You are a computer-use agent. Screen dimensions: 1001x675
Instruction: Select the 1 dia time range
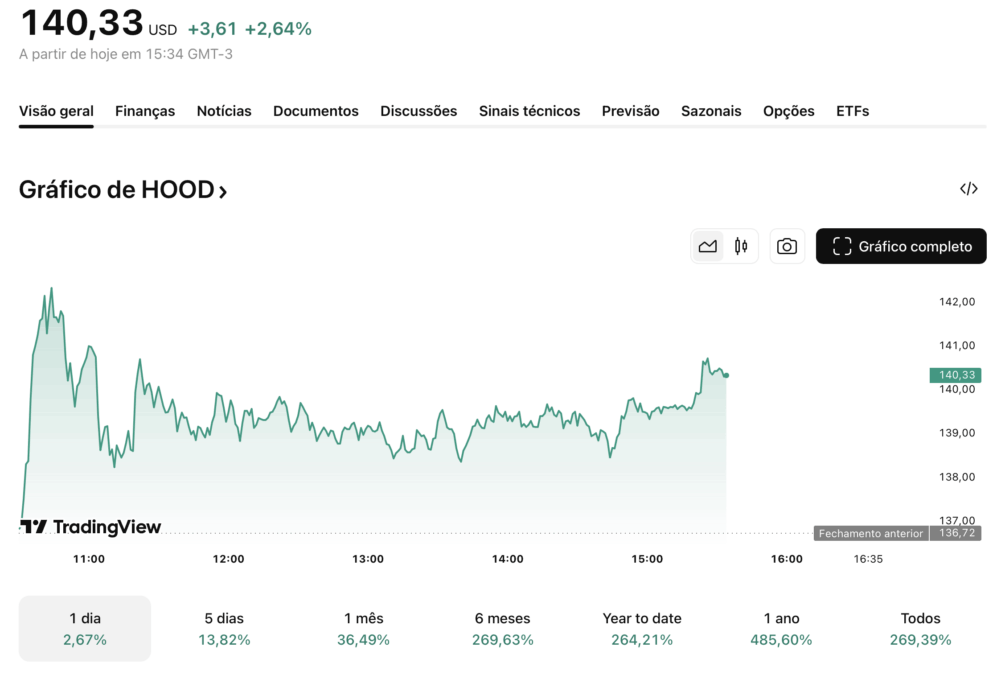click(x=85, y=629)
